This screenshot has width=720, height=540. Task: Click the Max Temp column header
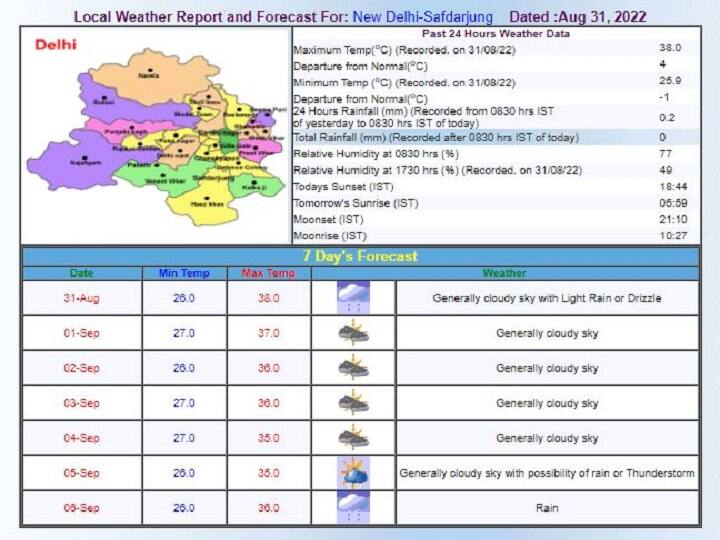268,273
